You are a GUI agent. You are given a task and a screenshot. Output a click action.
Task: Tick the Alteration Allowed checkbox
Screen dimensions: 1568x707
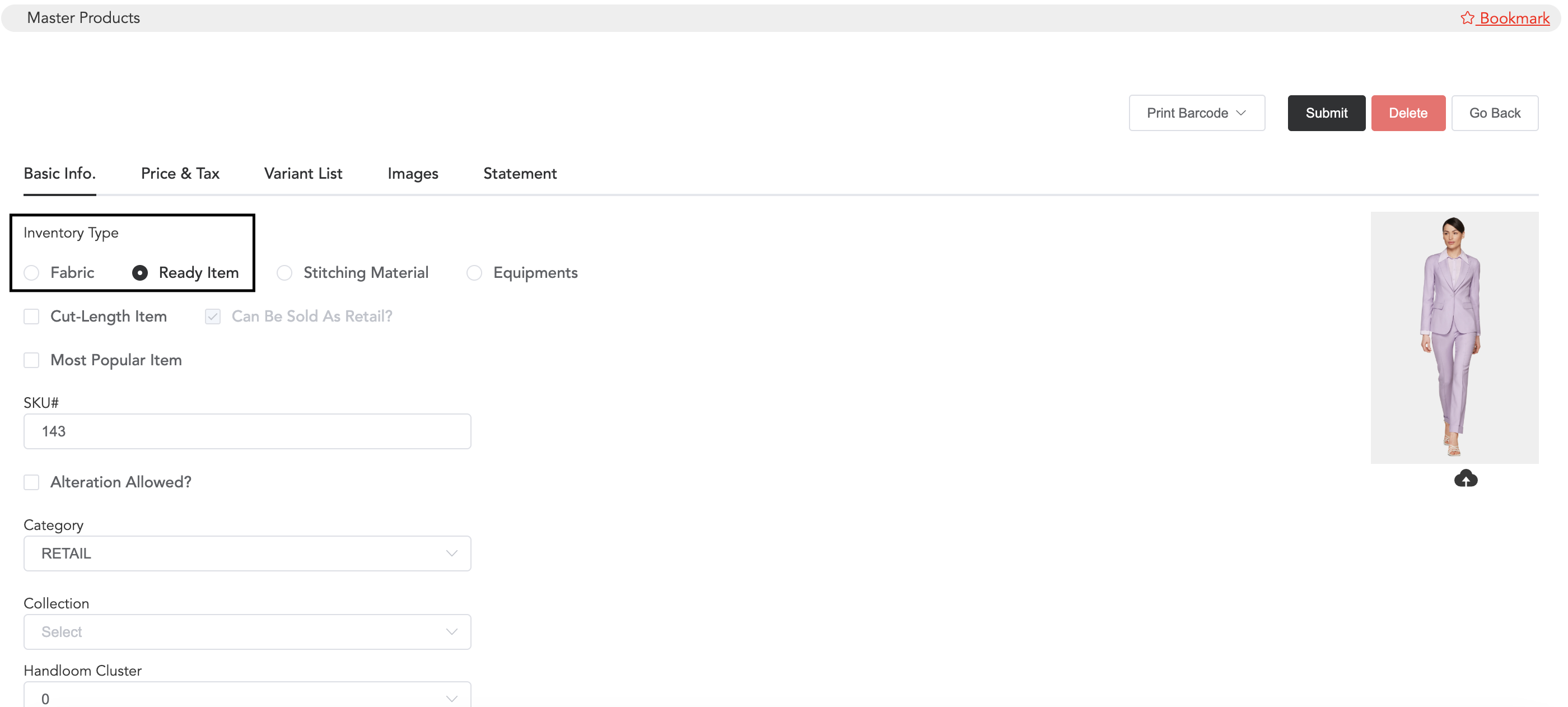pos(32,482)
